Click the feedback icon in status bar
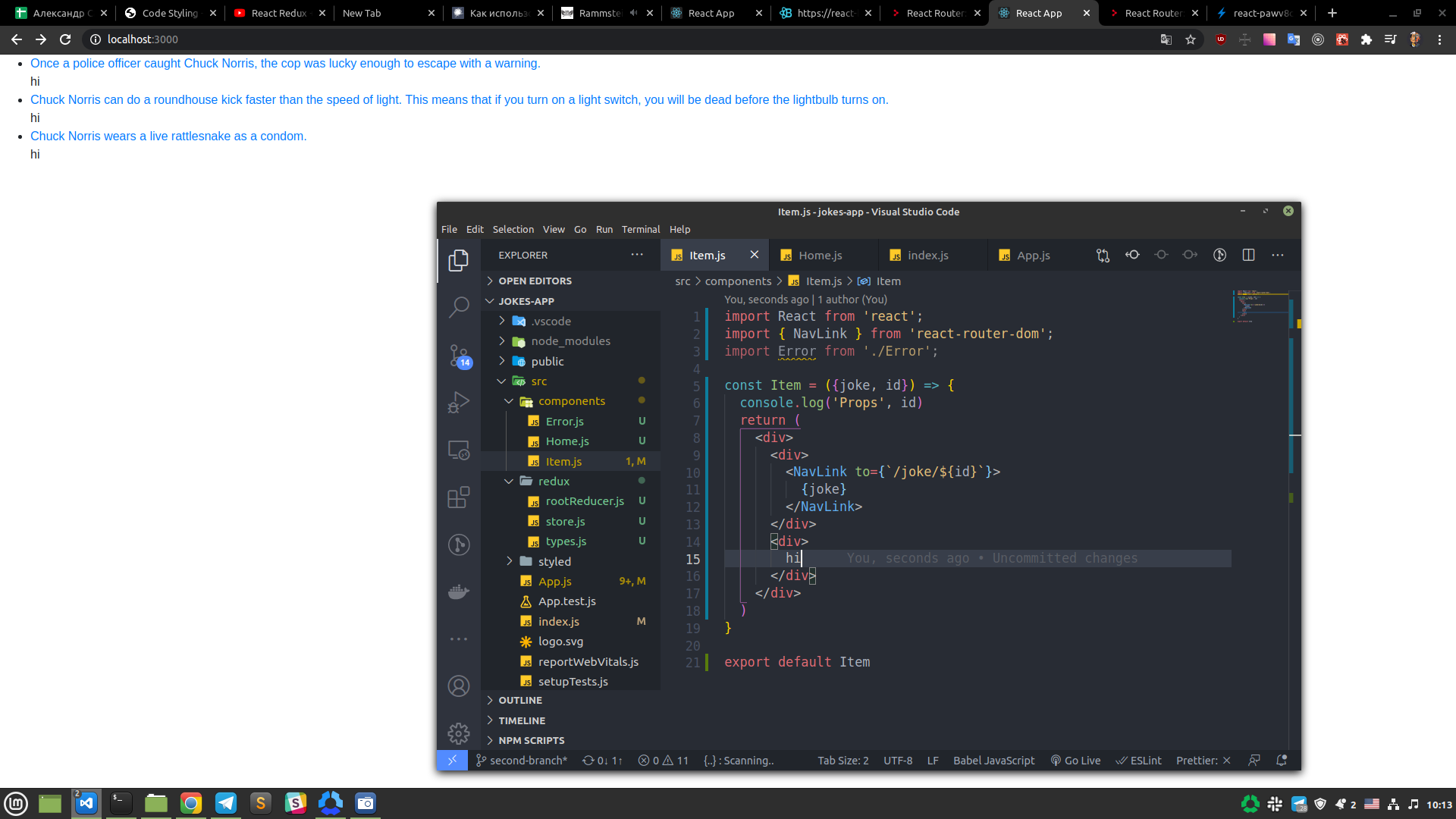Image resolution: width=1456 pixels, height=819 pixels. 1254,761
